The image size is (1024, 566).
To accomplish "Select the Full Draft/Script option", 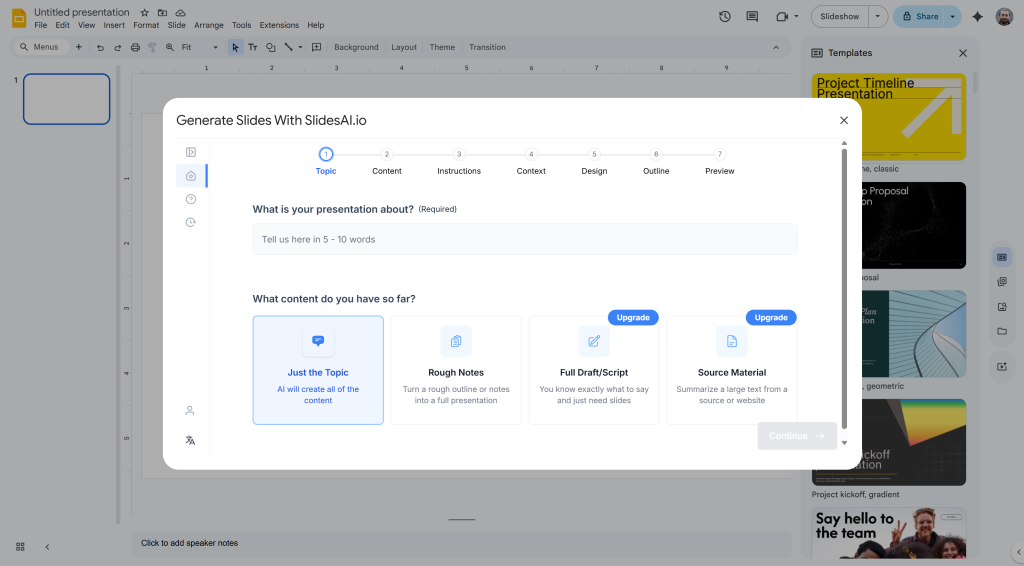I will point(594,370).
